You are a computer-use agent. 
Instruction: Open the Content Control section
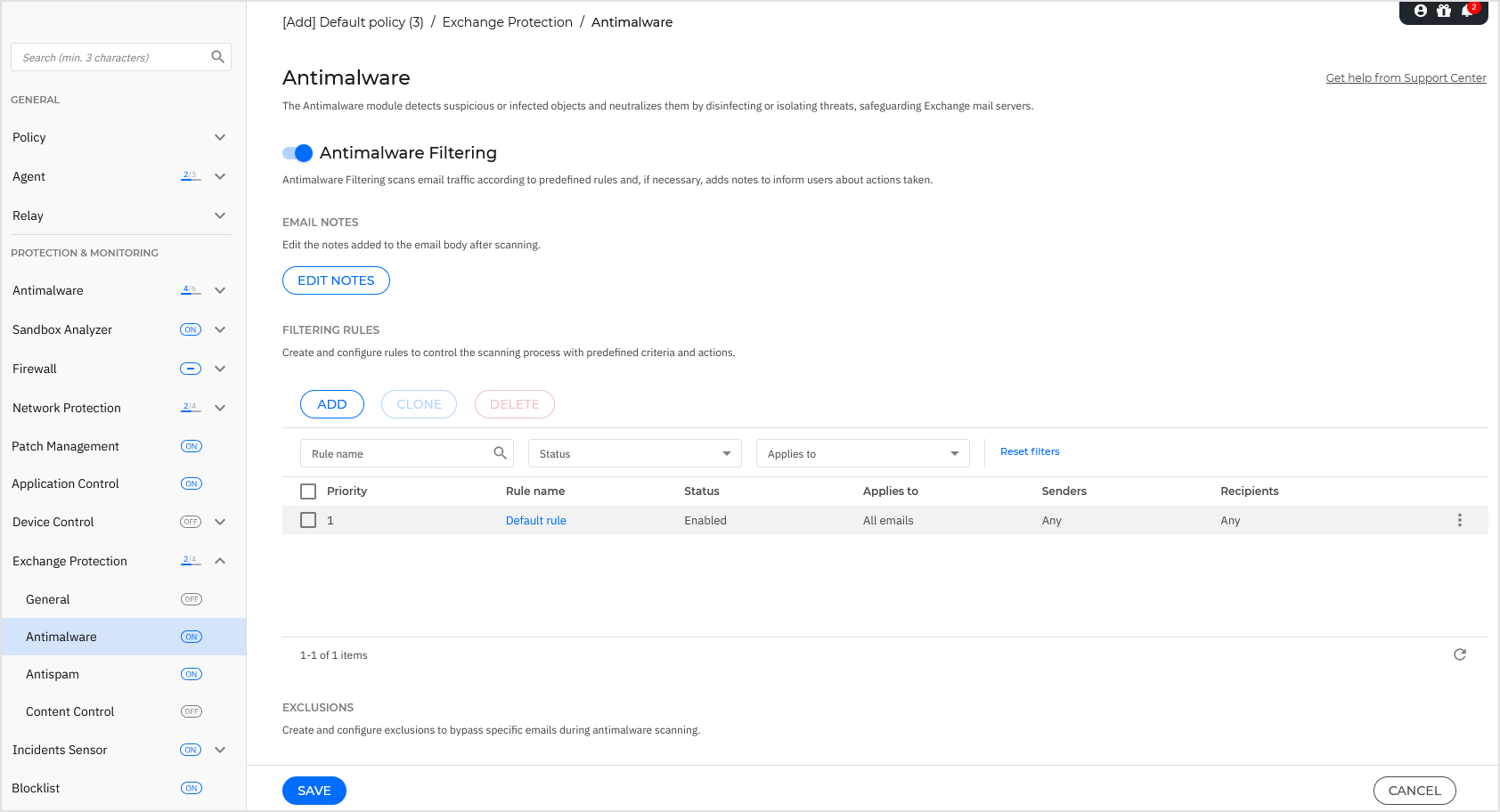tap(69, 711)
